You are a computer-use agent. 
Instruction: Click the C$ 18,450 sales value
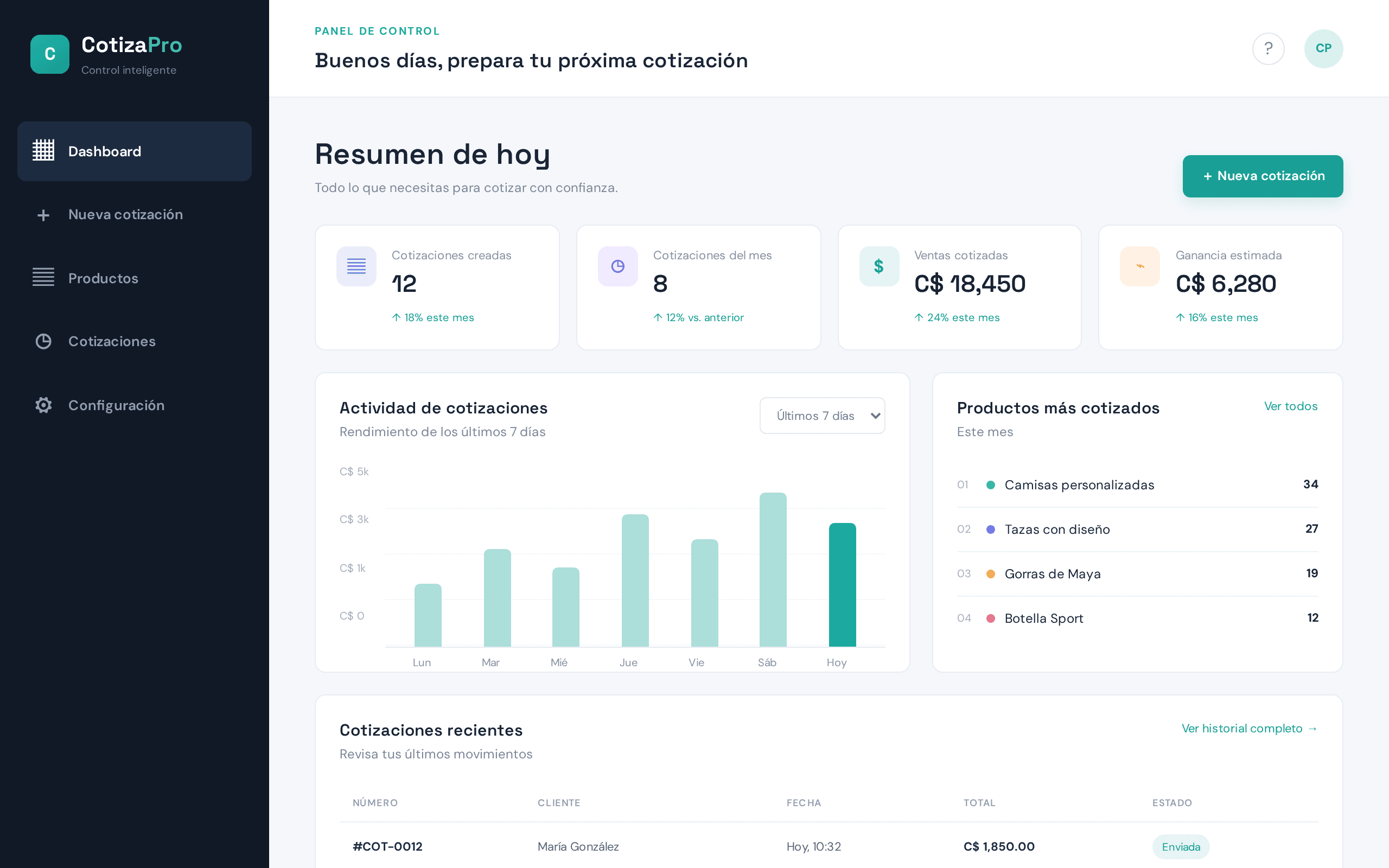[970, 284]
